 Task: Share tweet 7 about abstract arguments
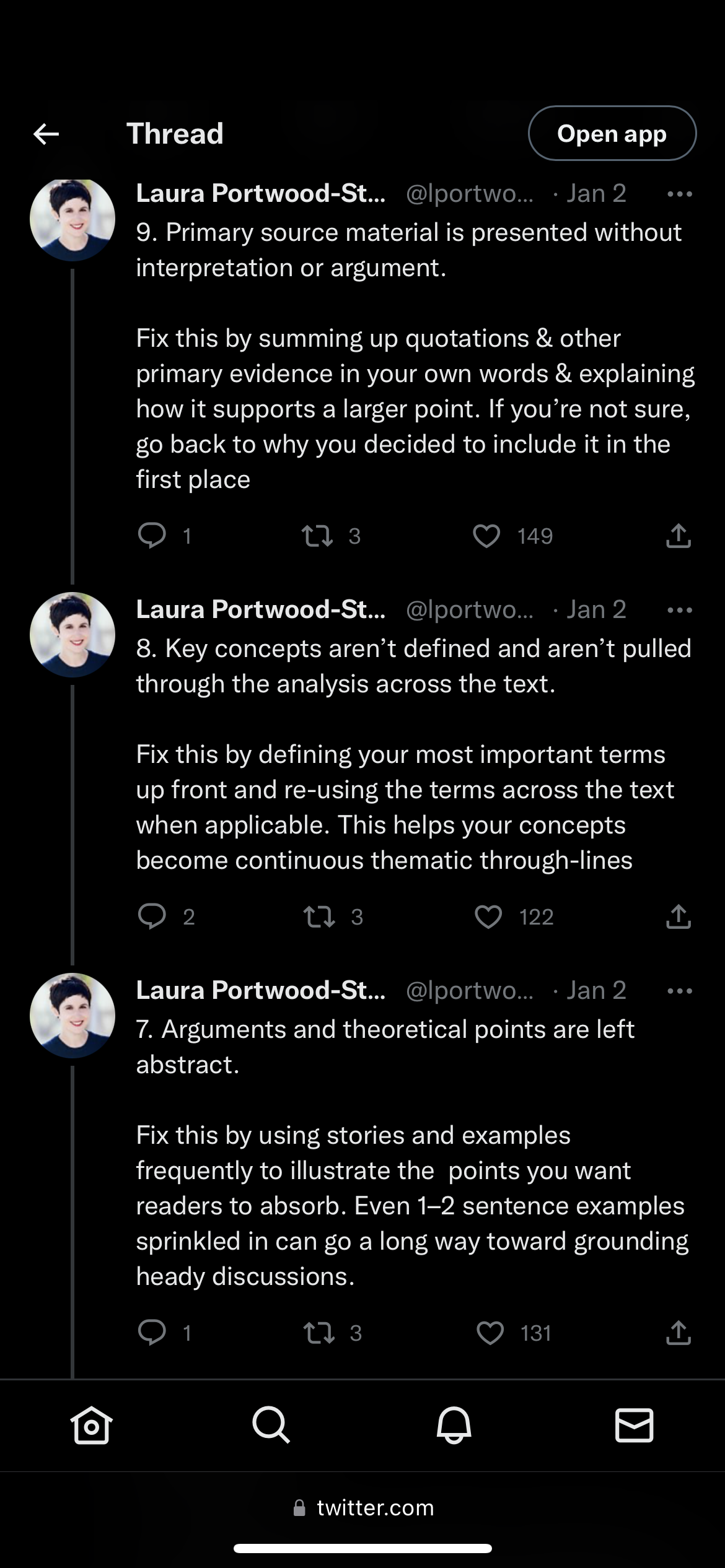(x=679, y=1333)
